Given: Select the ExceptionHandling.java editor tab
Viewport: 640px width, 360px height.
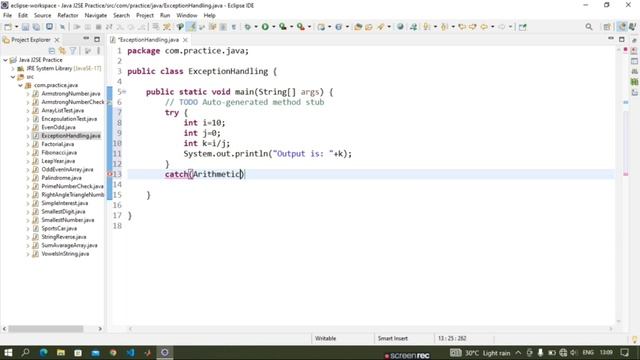Looking at the screenshot, I should [149, 40].
